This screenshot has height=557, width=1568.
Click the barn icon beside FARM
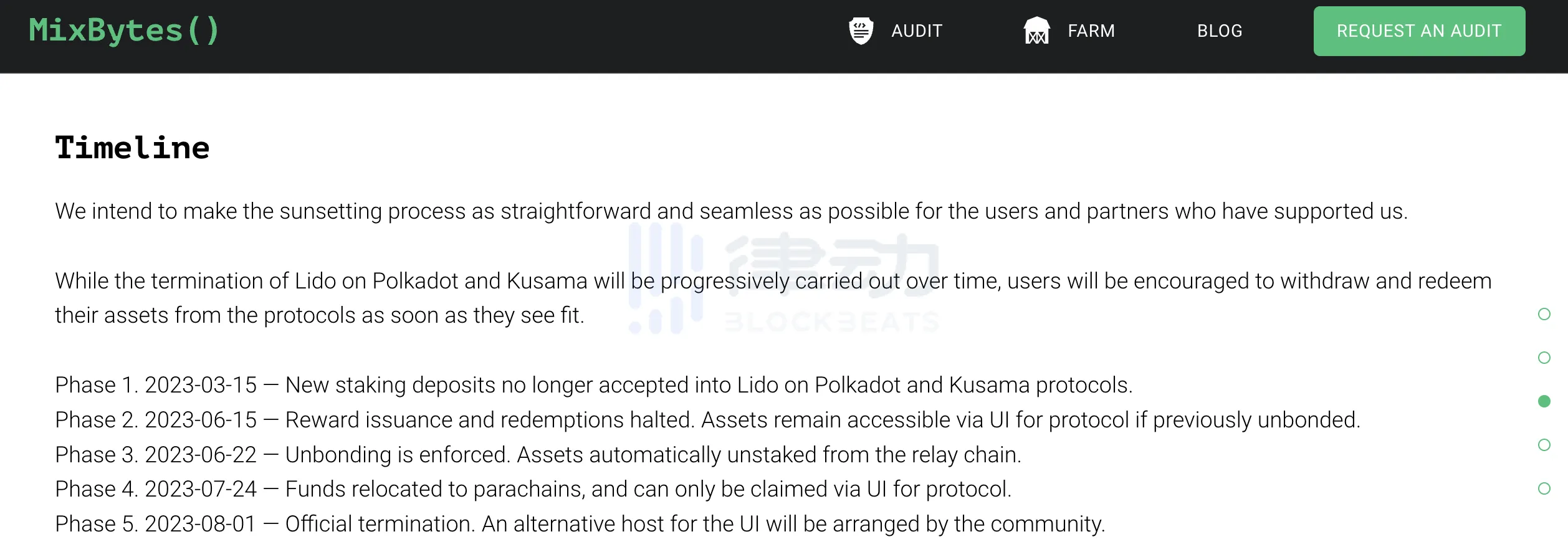(1036, 31)
